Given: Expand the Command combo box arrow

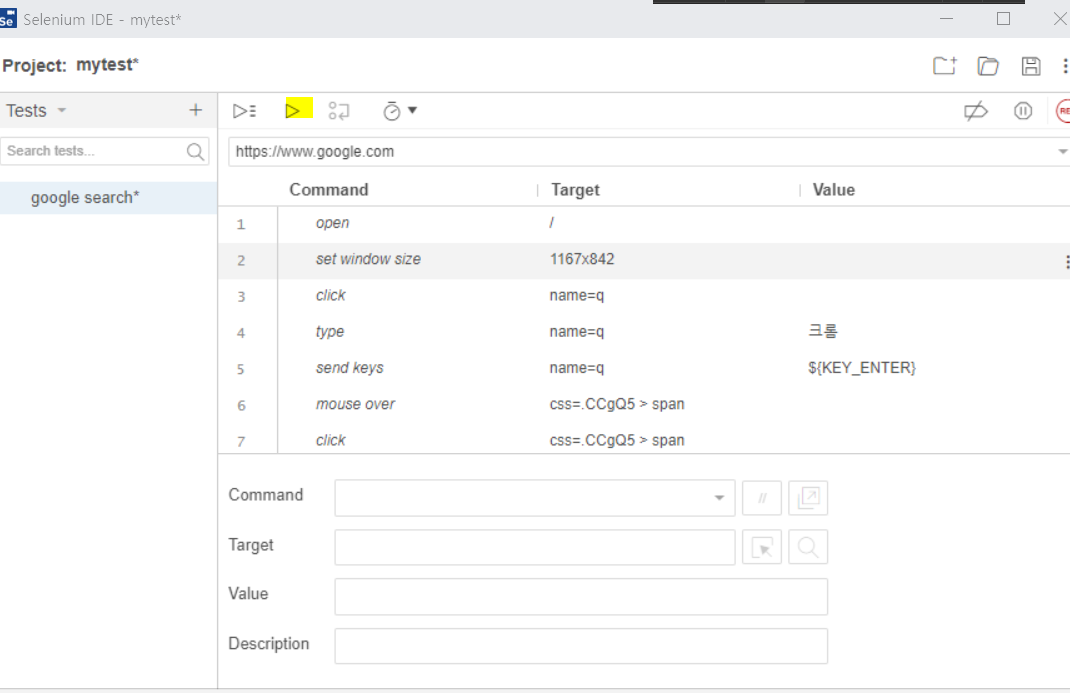Looking at the screenshot, I should click(x=718, y=498).
